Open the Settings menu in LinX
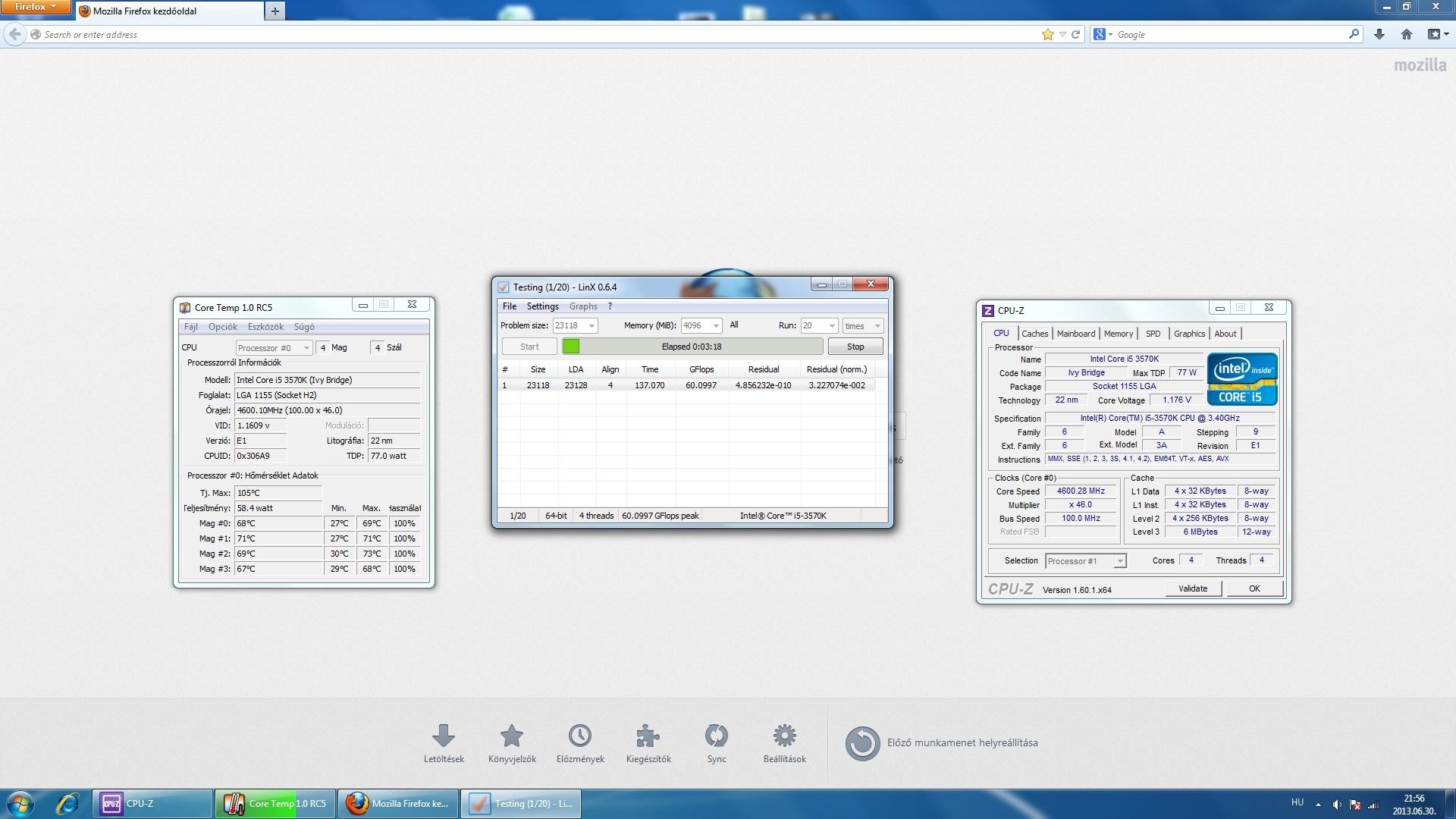Viewport: 1456px width, 819px height. 542,306
